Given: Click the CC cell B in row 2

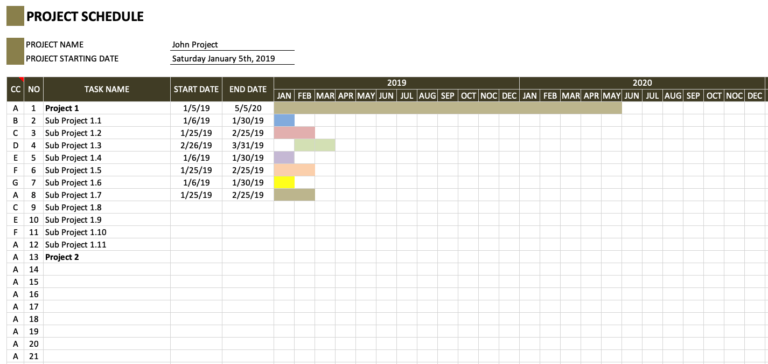Looking at the screenshot, I should [16, 121].
